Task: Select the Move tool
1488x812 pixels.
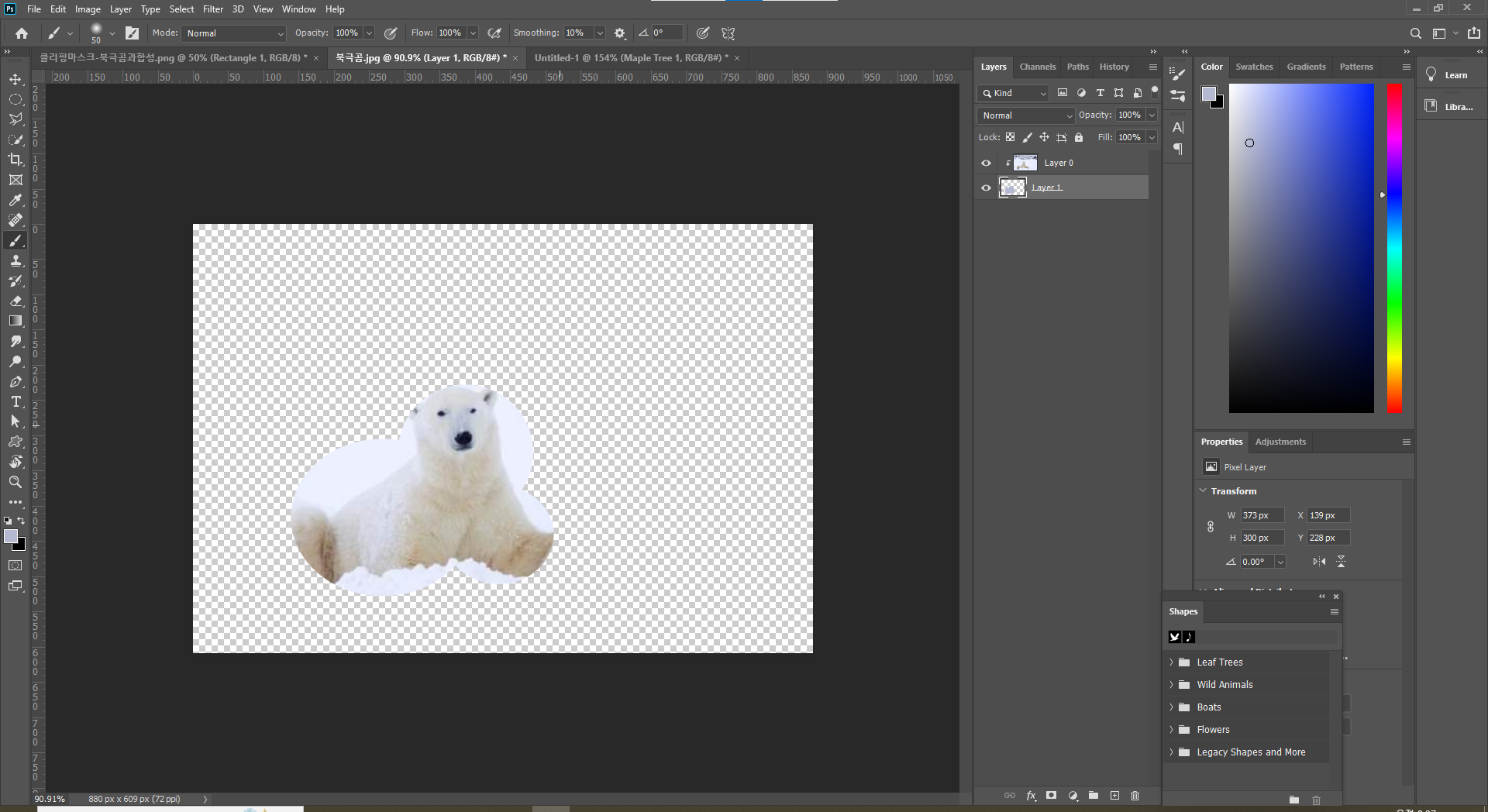Action: click(15, 79)
